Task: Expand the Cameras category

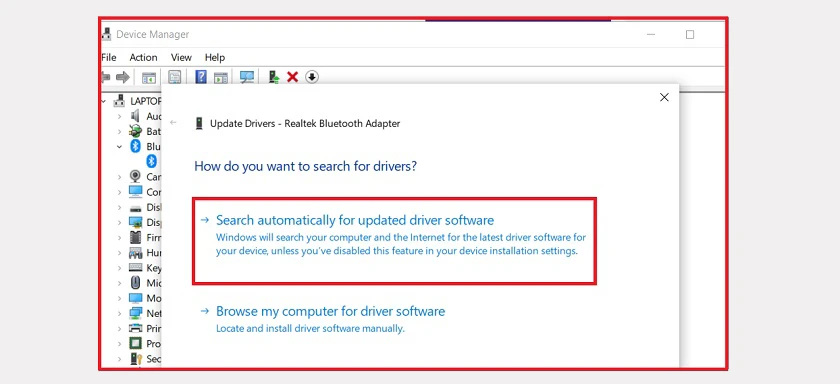Action: click(119, 176)
